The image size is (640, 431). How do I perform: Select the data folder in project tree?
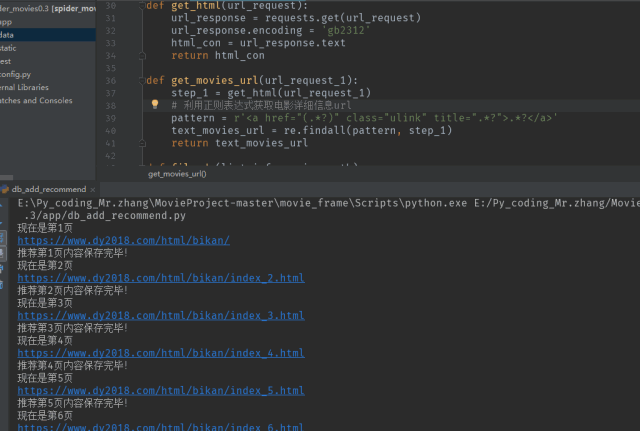pyautogui.click(x=48, y=35)
